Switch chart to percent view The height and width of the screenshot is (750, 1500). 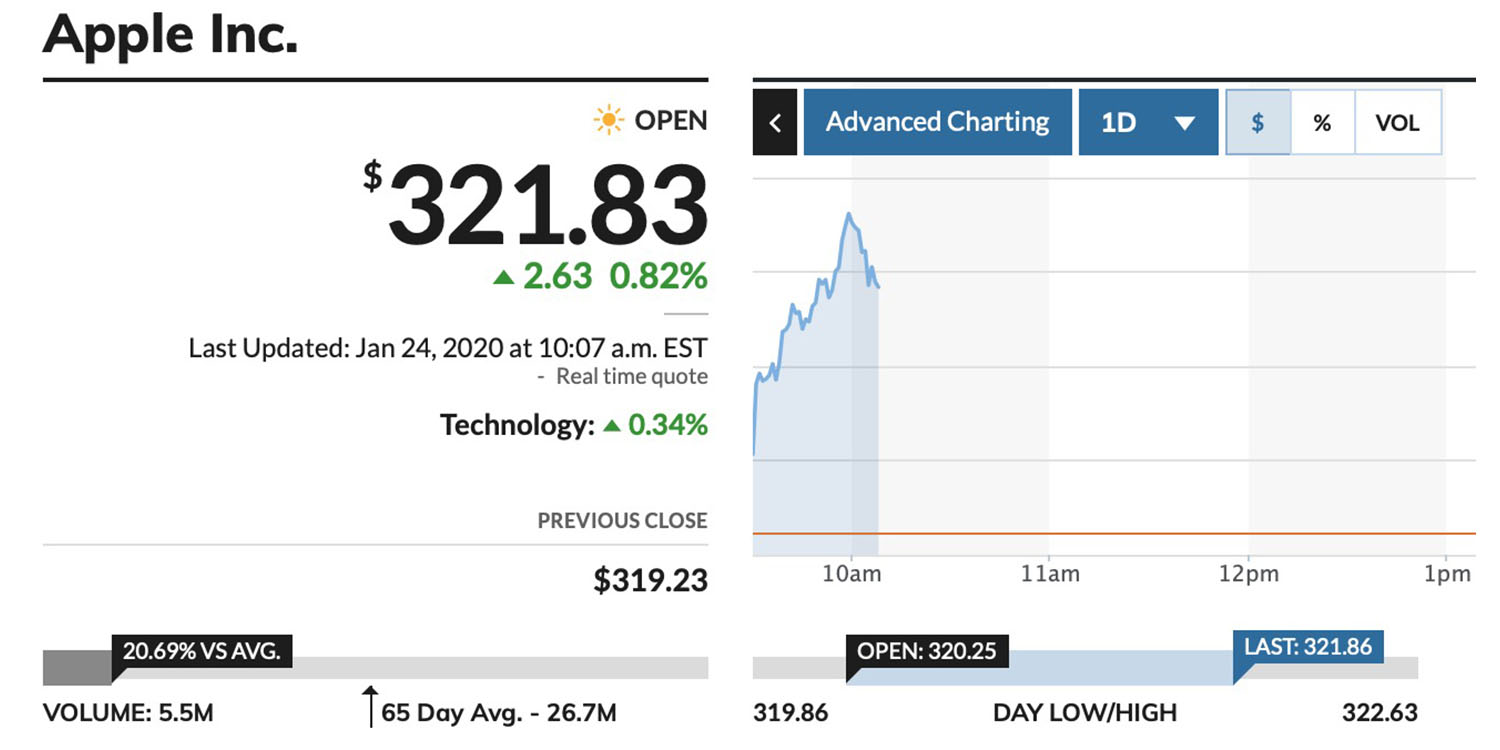1322,122
